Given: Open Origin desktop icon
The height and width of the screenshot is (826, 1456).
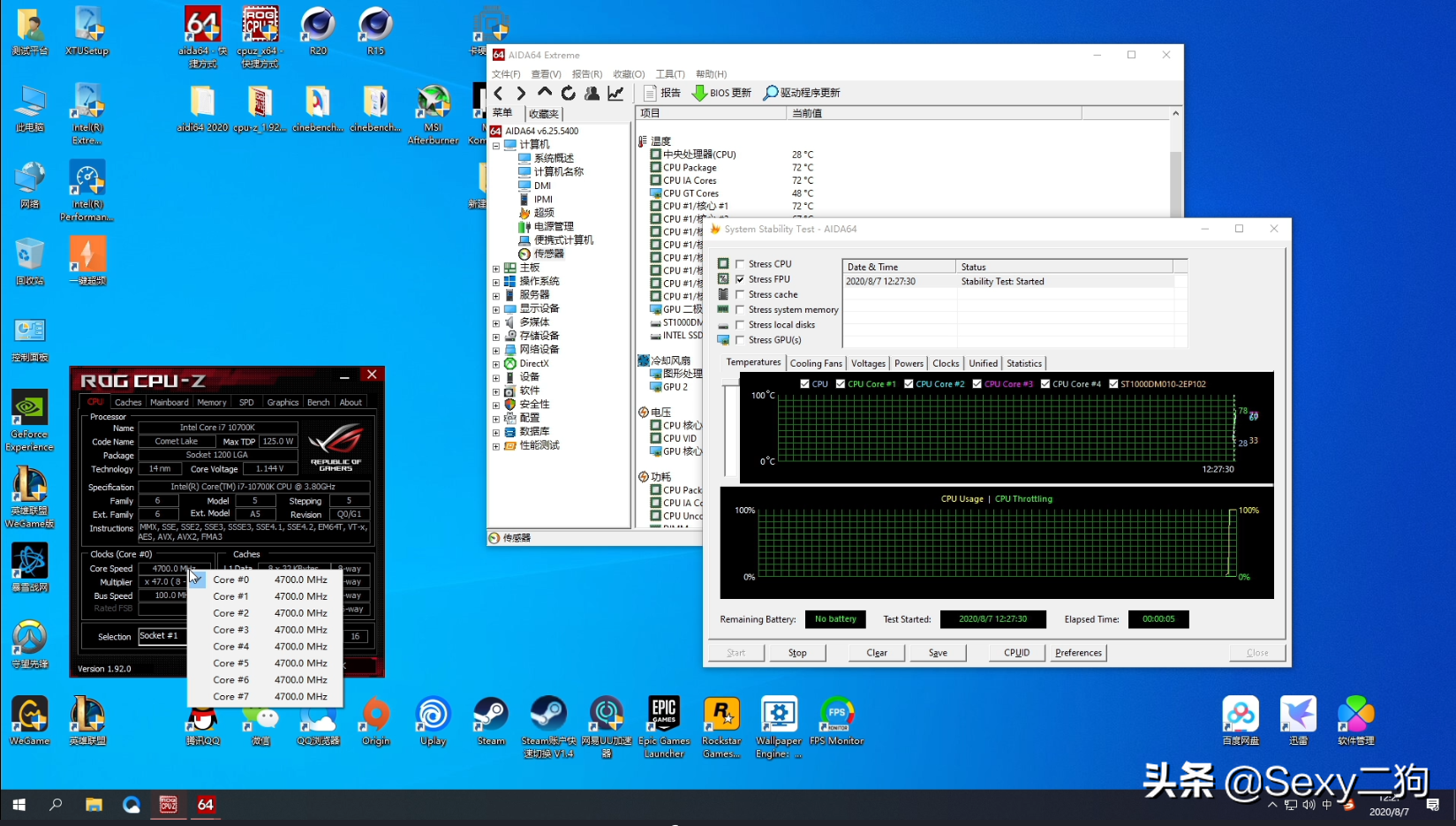Looking at the screenshot, I should tap(375, 721).
